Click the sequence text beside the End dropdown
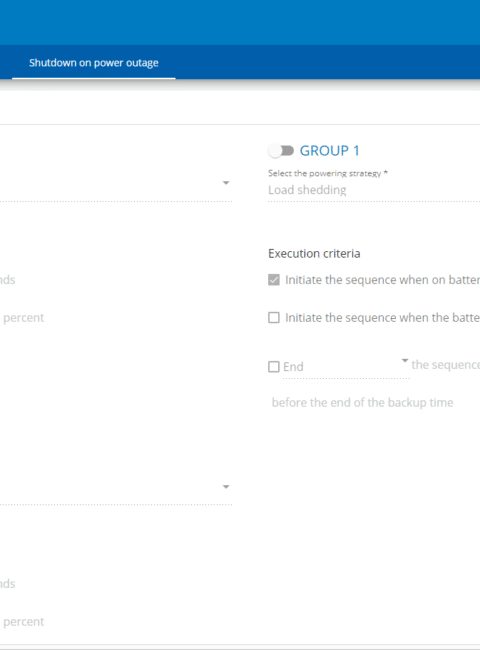Image resolution: width=480 pixels, height=650 pixels. pos(446,365)
